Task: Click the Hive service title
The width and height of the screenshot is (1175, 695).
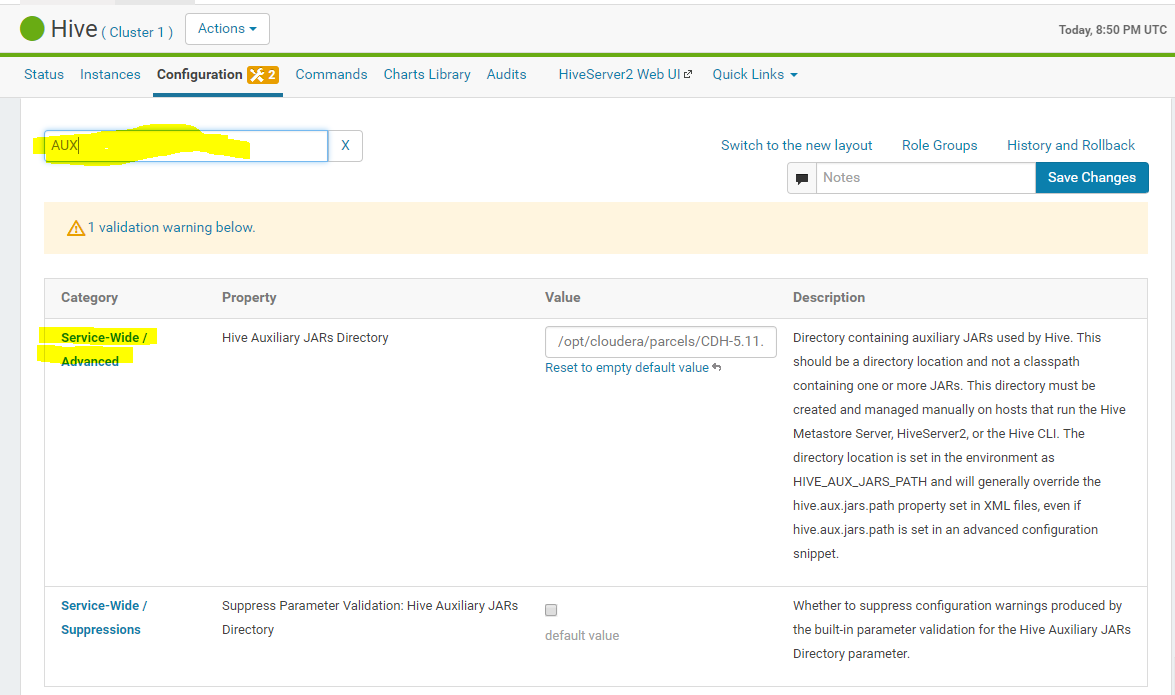Action: pyautogui.click(x=74, y=29)
